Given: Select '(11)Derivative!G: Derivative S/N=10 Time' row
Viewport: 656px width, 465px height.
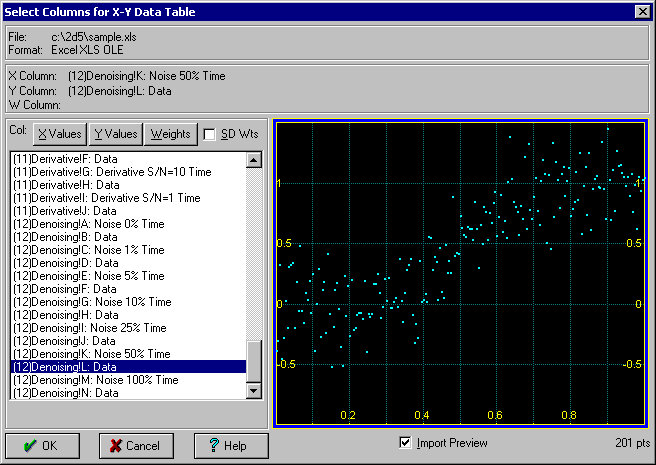Looking at the screenshot, I should point(128,172).
